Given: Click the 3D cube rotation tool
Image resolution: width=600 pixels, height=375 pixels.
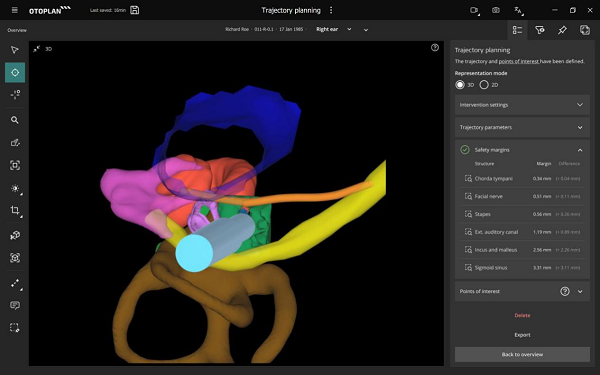Looking at the screenshot, I should (15, 235).
